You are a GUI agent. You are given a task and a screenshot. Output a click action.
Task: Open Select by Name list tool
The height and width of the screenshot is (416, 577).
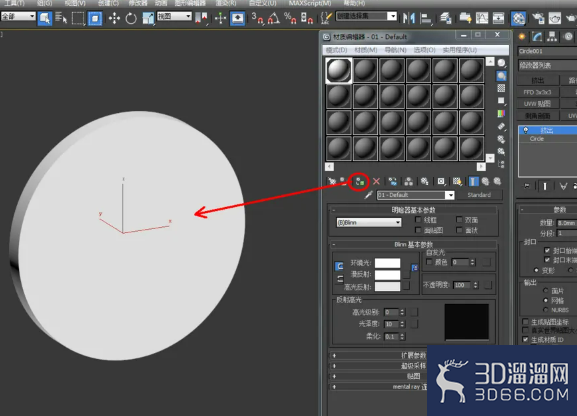61,18
